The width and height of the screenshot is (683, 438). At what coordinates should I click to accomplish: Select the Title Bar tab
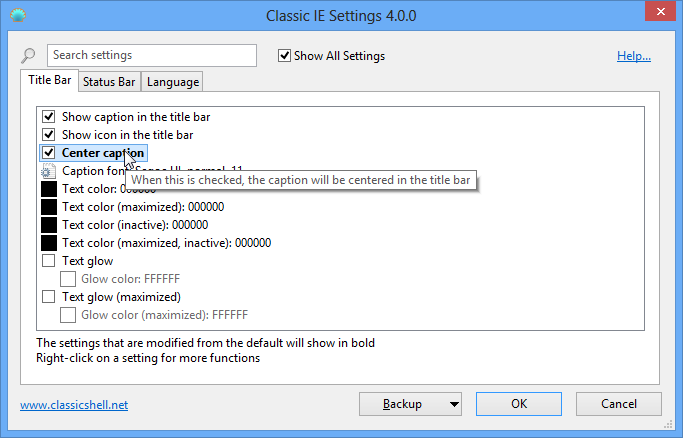49,81
